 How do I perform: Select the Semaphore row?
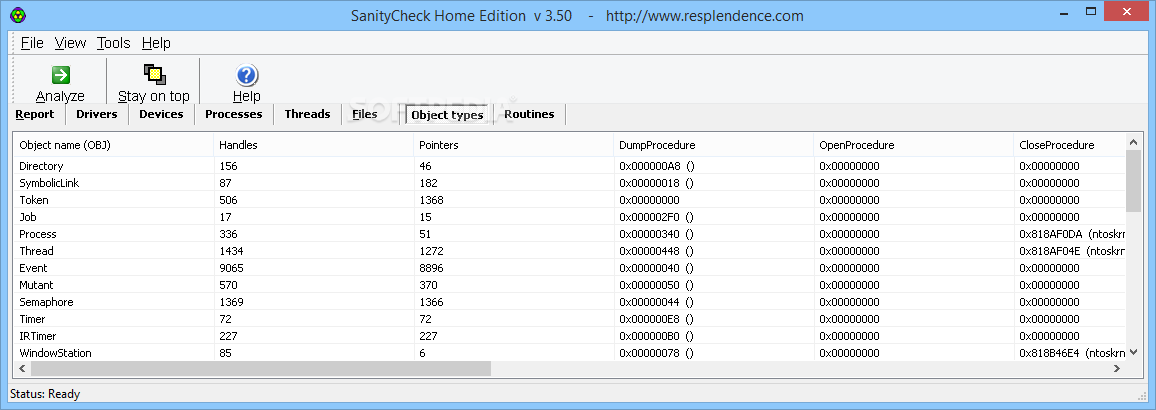(570, 302)
